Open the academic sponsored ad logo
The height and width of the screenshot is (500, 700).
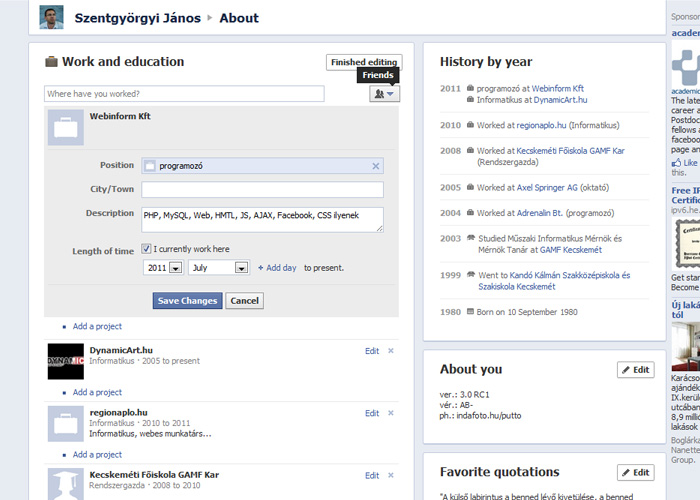coord(686,67)
